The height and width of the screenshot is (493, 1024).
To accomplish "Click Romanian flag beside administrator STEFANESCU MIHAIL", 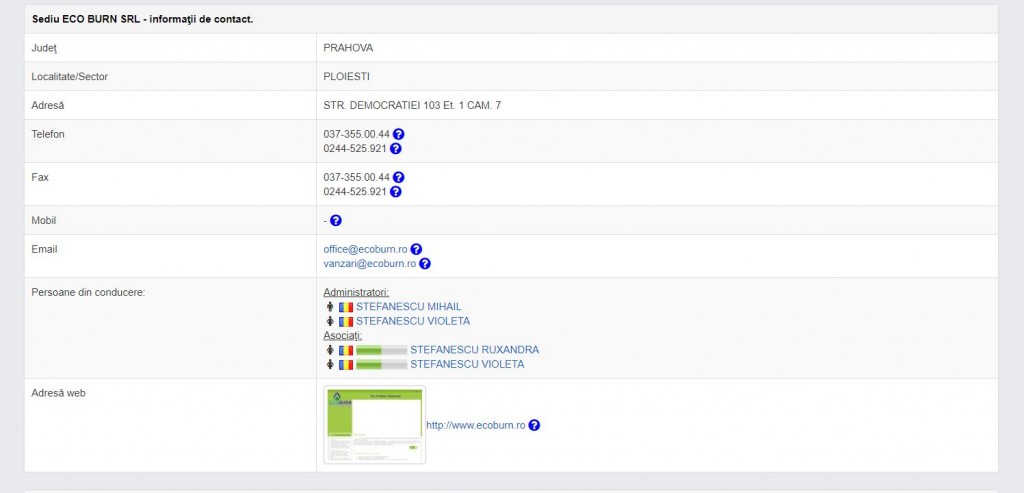I will pyautogui.click(x=346, y=307).
